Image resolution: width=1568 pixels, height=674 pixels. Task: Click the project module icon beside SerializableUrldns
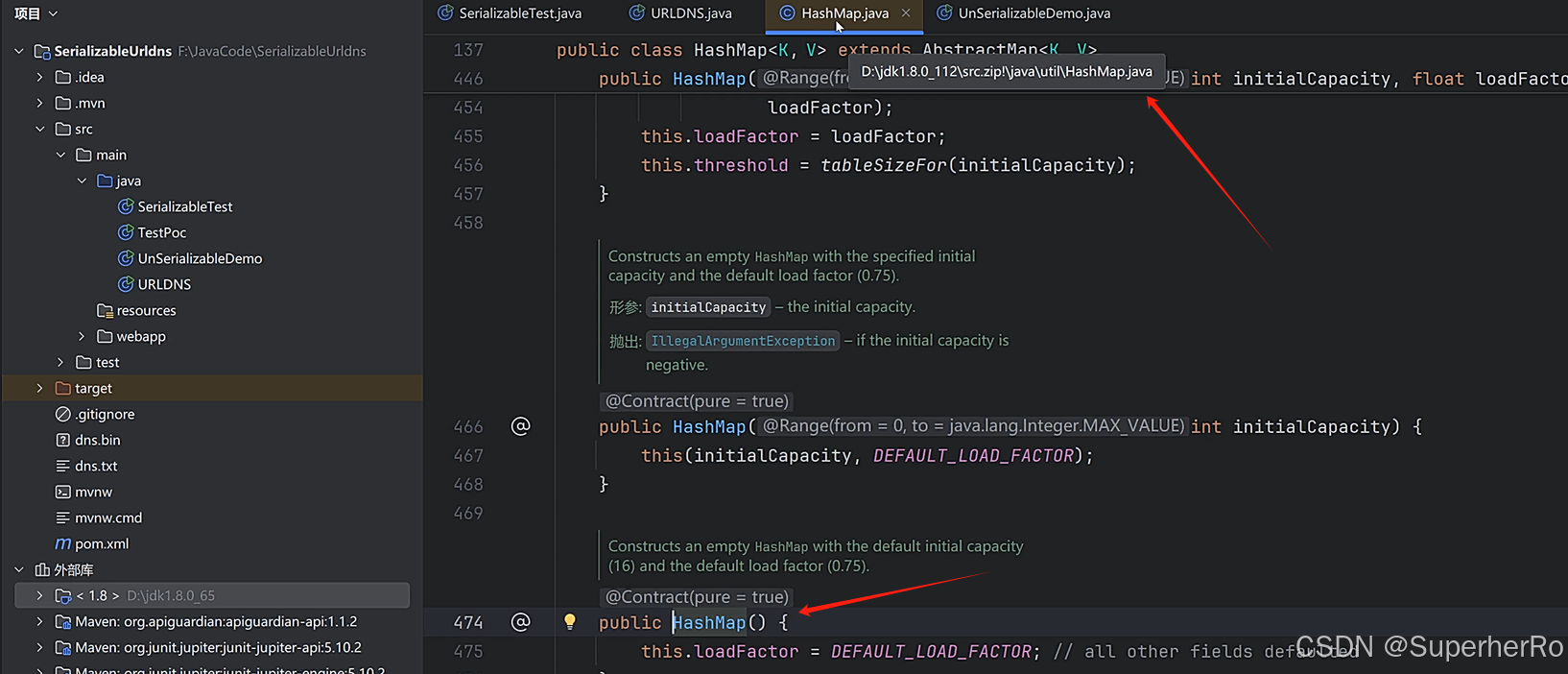click(42, 51)
